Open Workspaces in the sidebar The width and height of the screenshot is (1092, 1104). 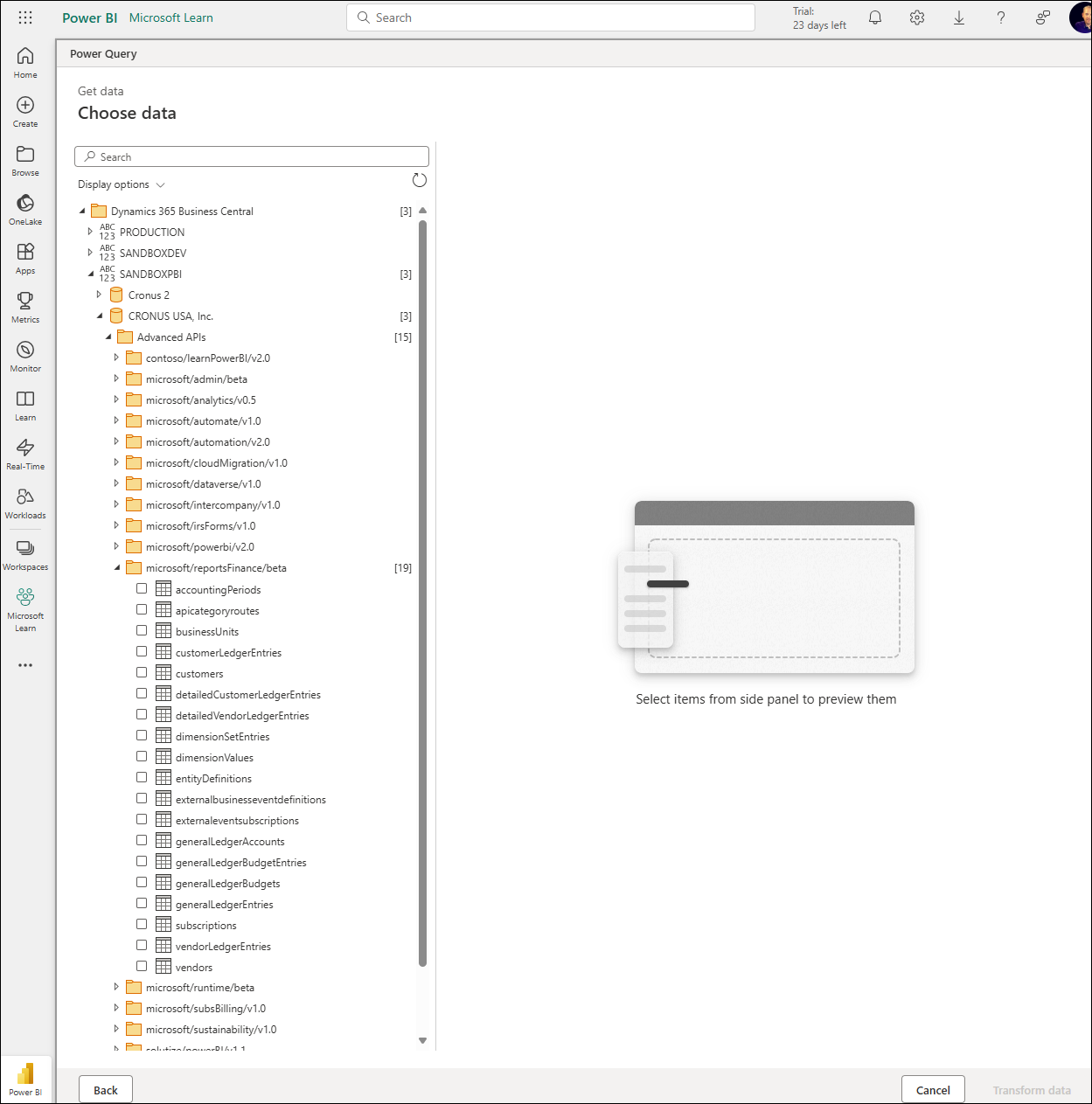[x=25, y=554]
